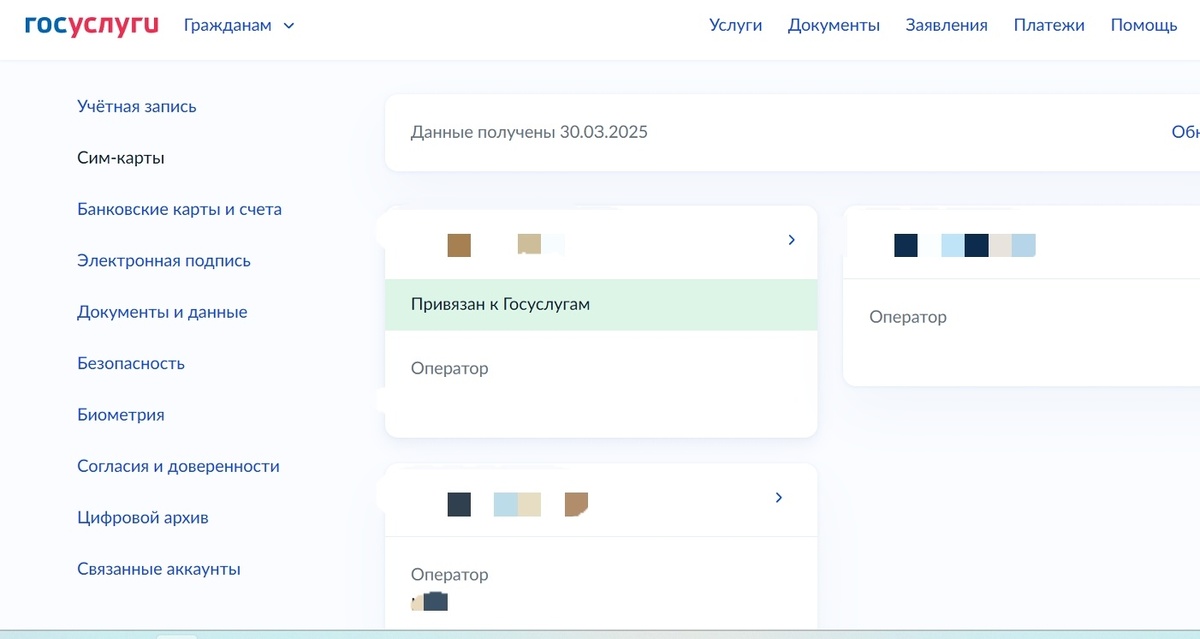Select Сим-карты in the sidebar
Image resolution: width=1200 pixels, height=639 pixels.
pos(121,158)
